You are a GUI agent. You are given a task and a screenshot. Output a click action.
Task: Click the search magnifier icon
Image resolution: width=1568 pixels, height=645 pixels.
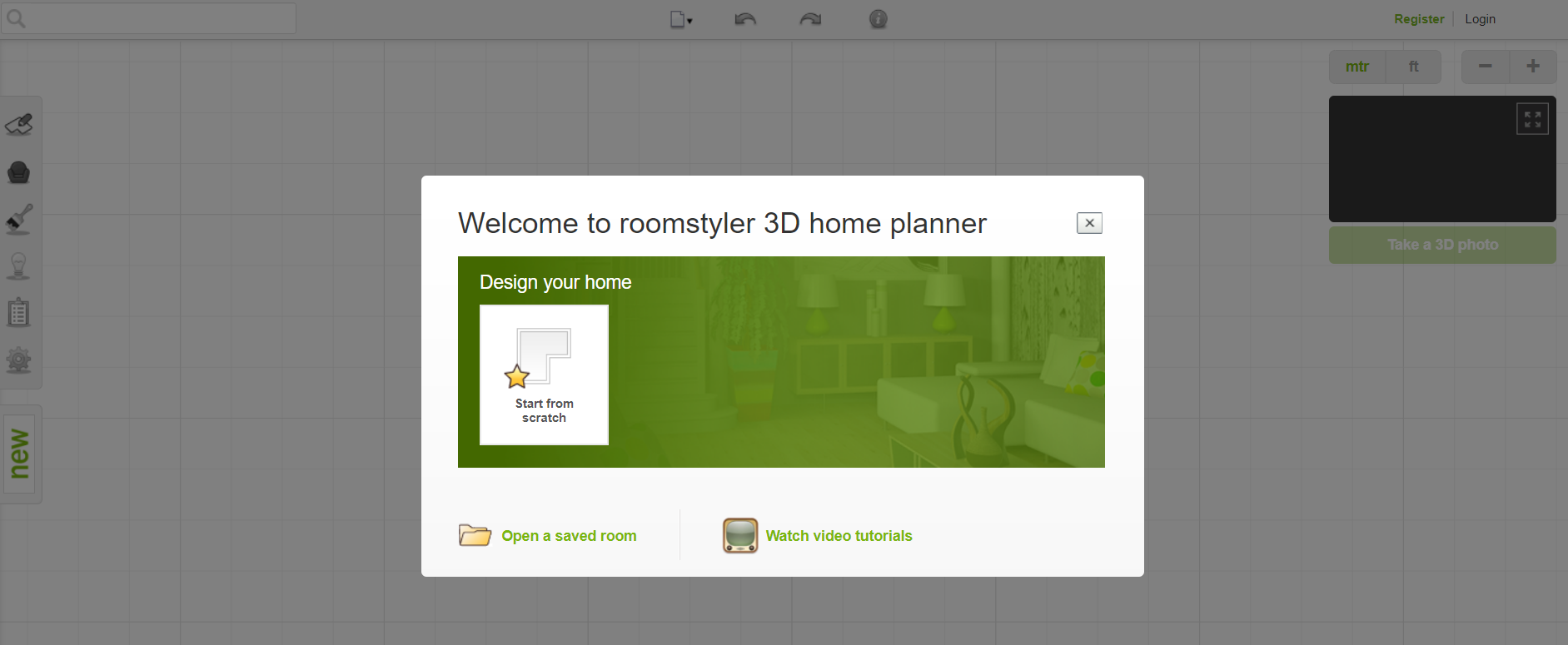(16, 18)
